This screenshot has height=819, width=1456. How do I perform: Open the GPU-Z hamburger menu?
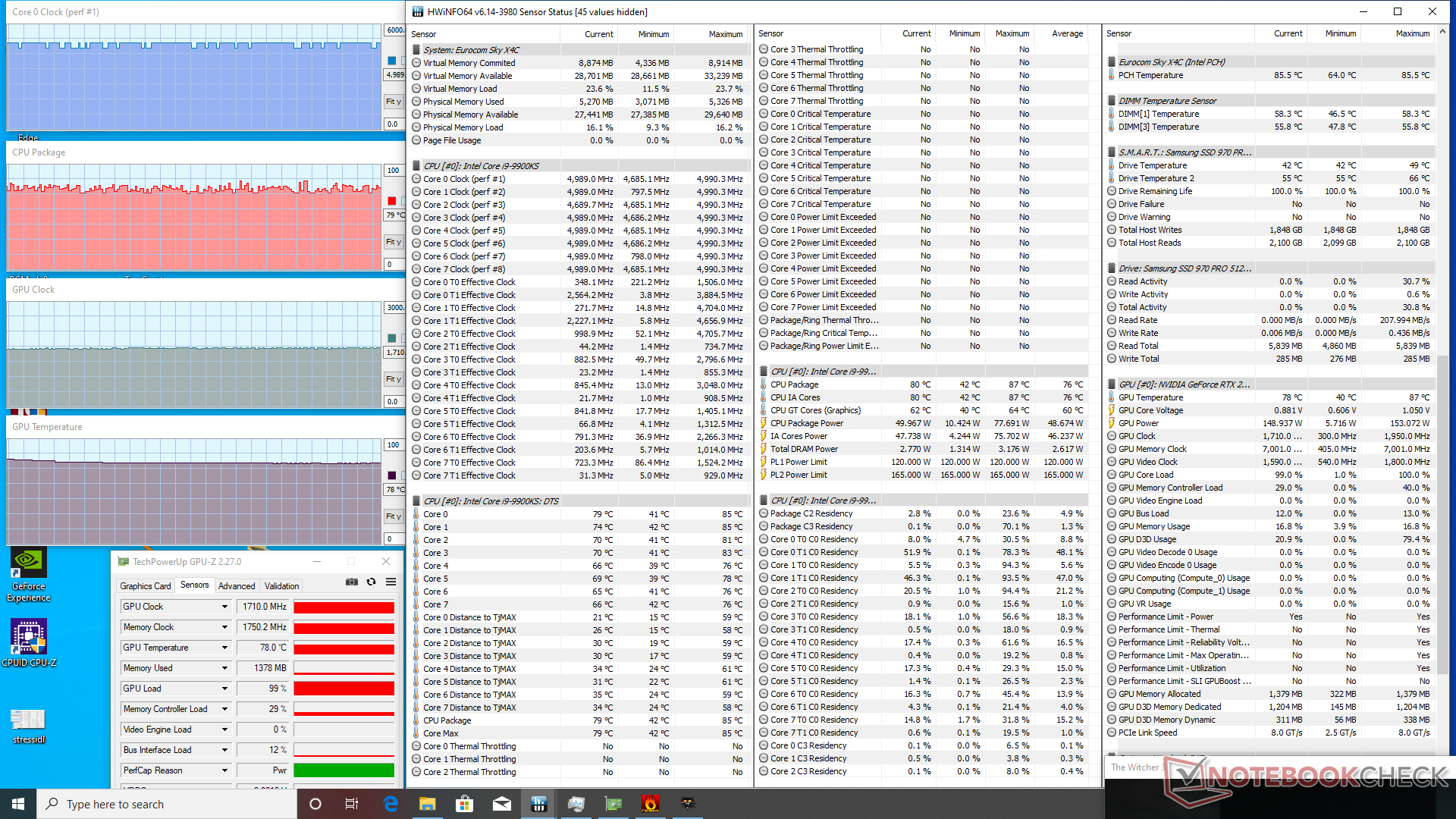click(391, 582)
